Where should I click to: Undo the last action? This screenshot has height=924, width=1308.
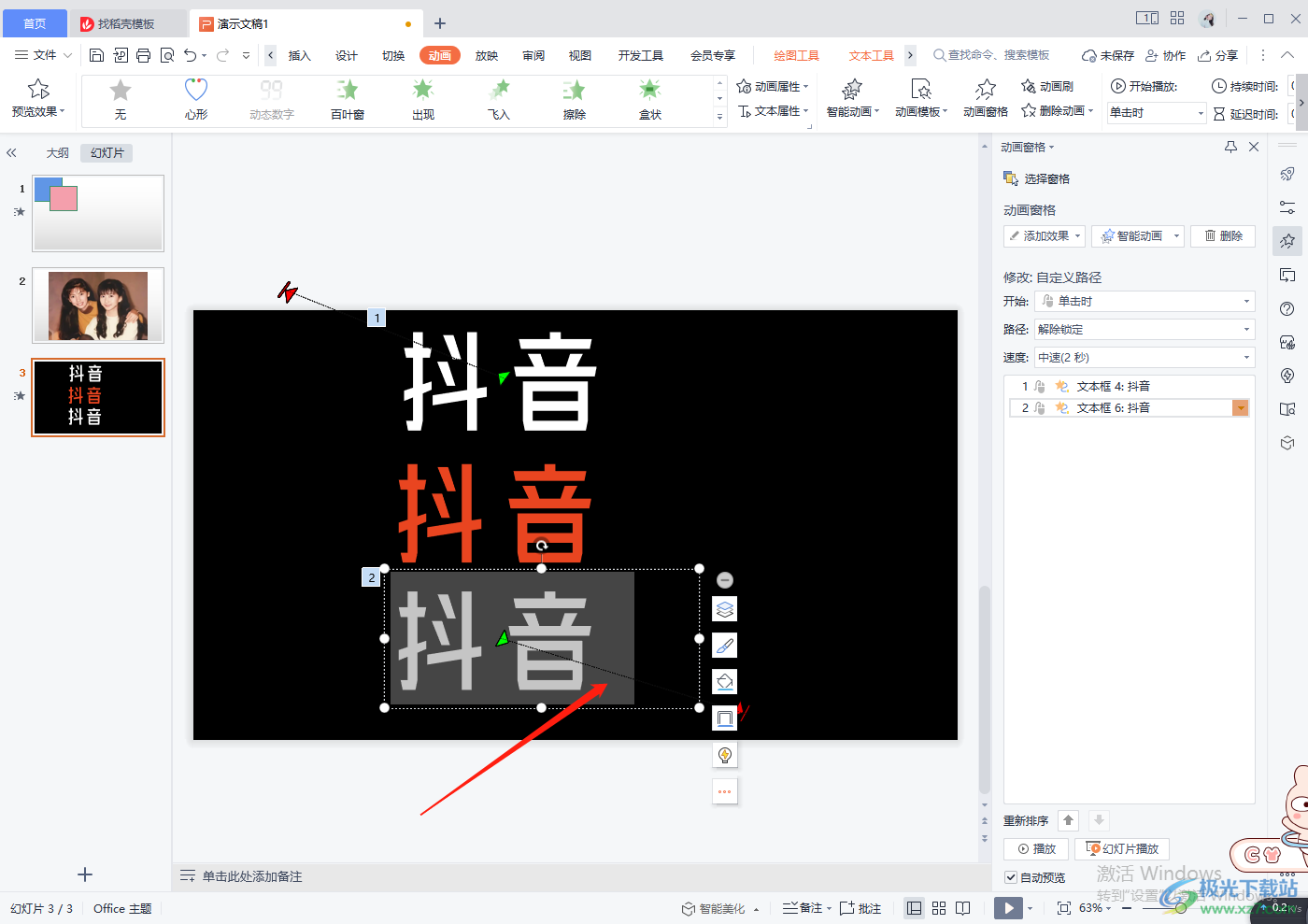coord(191,55)
